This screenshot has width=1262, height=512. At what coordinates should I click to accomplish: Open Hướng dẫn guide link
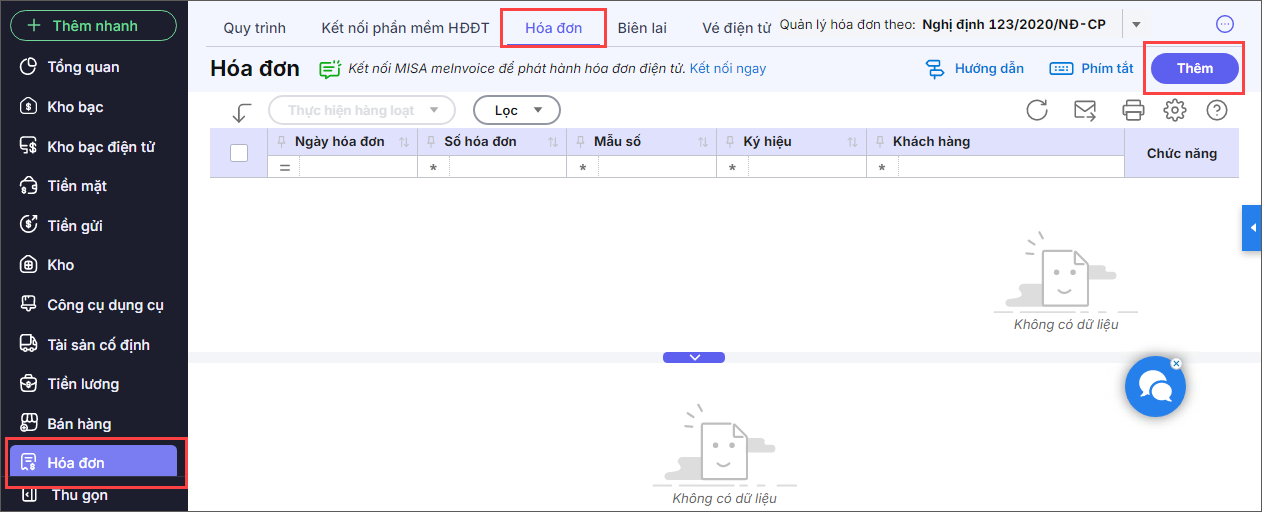pyautogui.click(x=975, y=69)
